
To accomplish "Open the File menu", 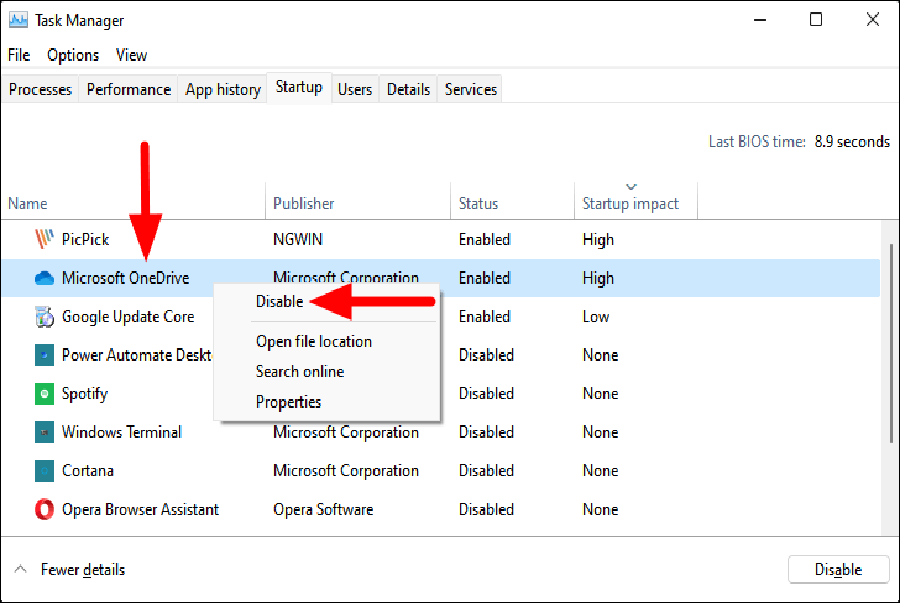I will tap(19, 55).
